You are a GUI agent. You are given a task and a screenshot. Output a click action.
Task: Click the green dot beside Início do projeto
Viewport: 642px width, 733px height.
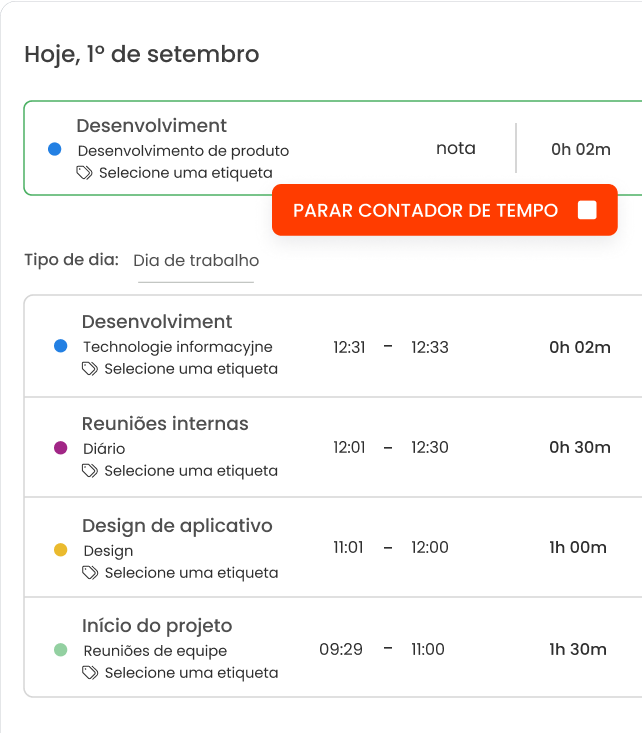pyautogui.click(x=61, y=650)
